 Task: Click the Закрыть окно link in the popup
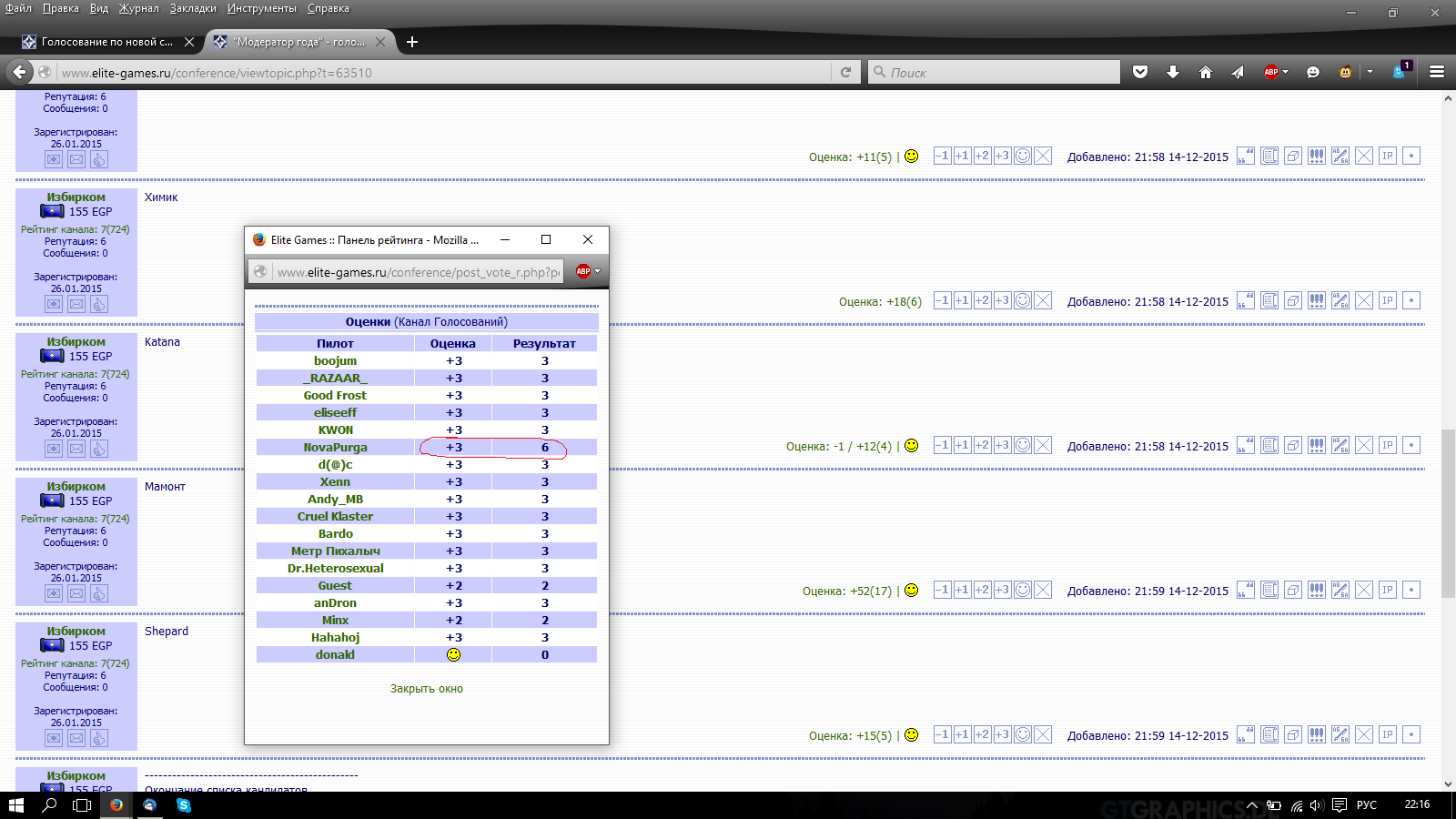pyautogui.click(x=426, y=689)
